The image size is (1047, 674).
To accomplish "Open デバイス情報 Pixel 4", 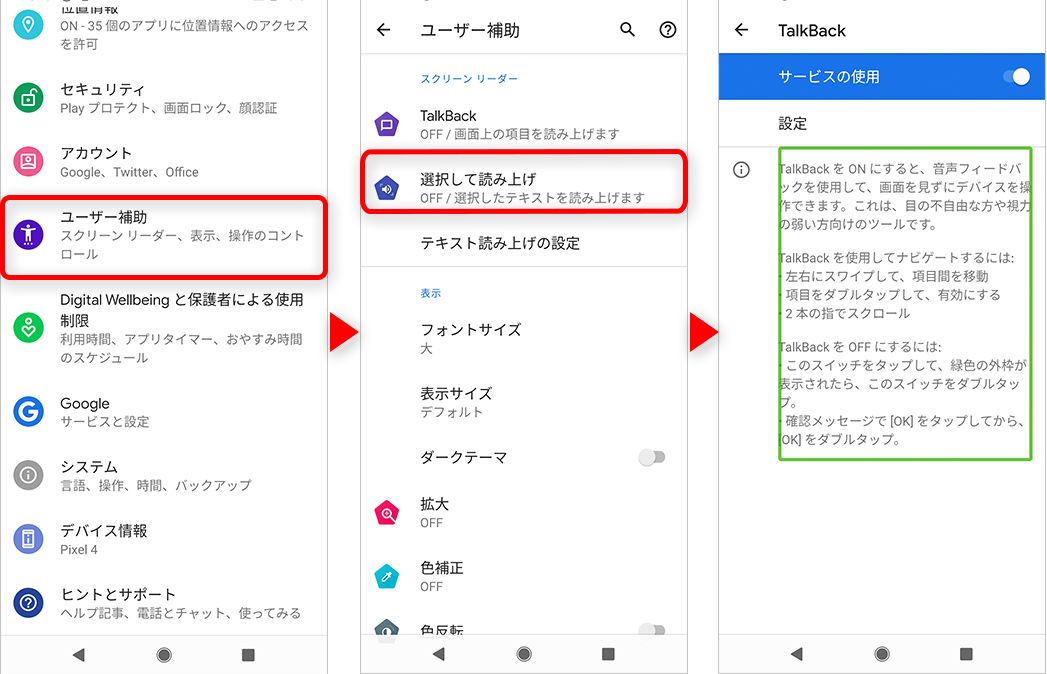I will 164,539.
